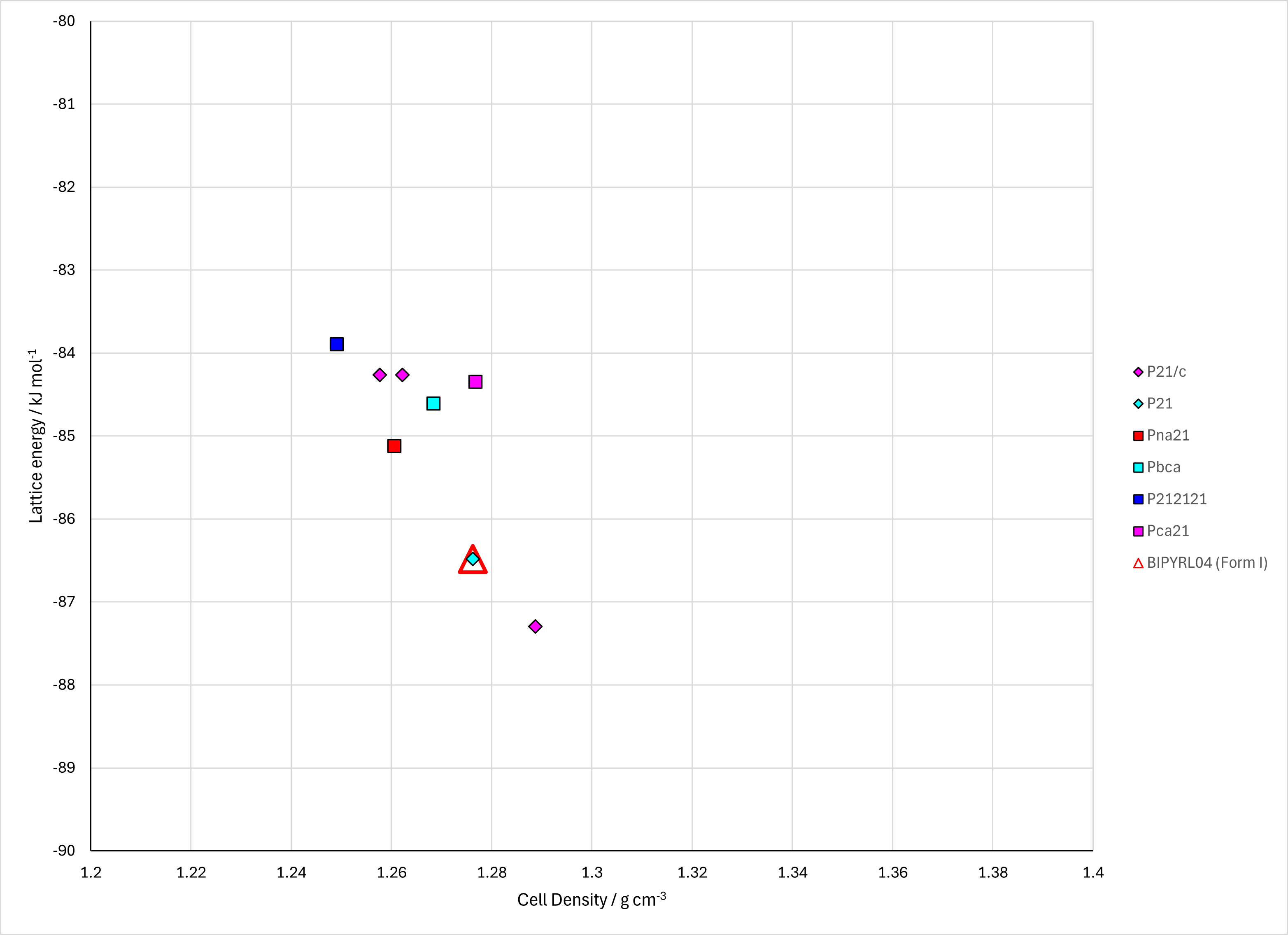Click the red BIPYRL04 triangle marker
1288x935 pixels.
pos(473,560)
